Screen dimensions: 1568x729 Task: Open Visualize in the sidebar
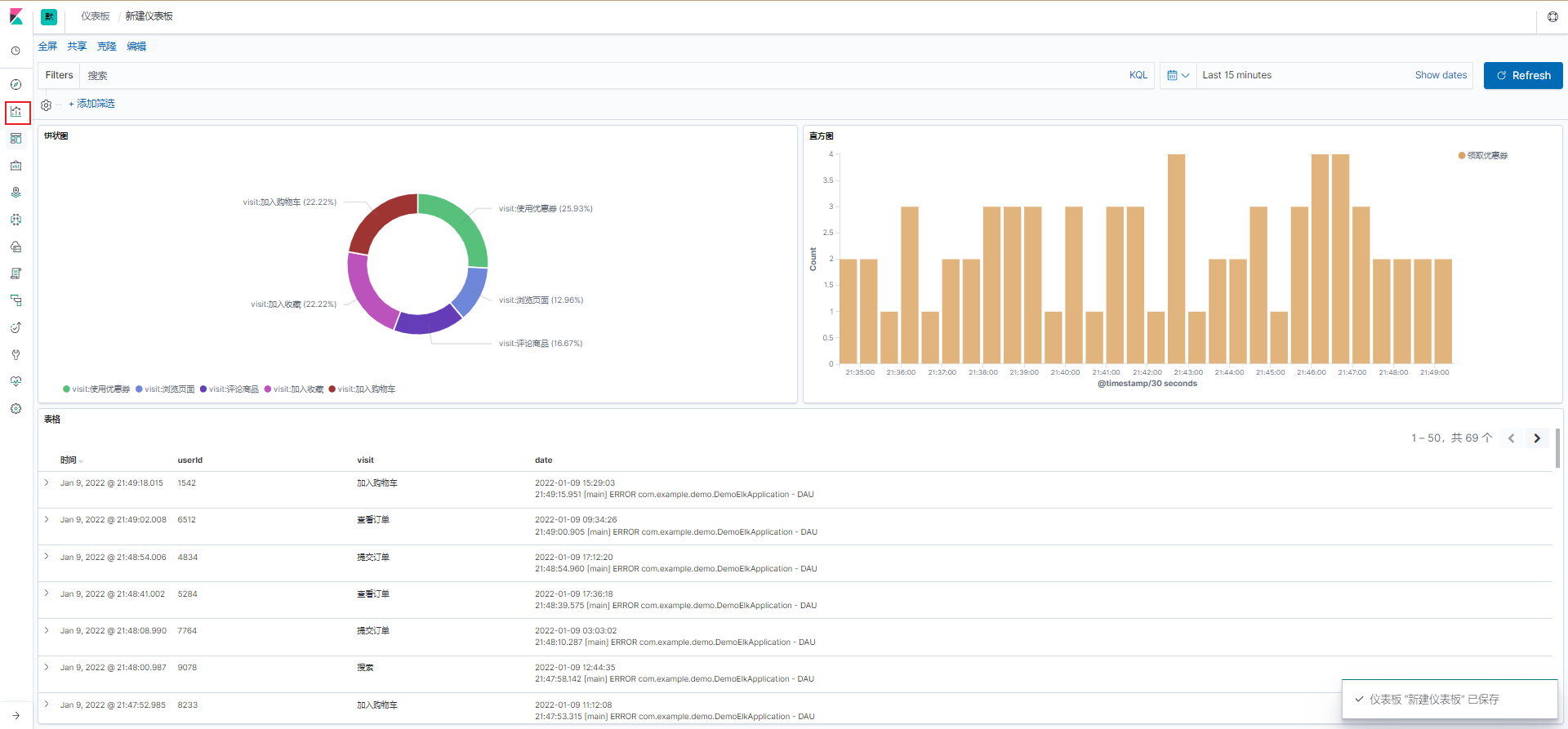point(16,112)
